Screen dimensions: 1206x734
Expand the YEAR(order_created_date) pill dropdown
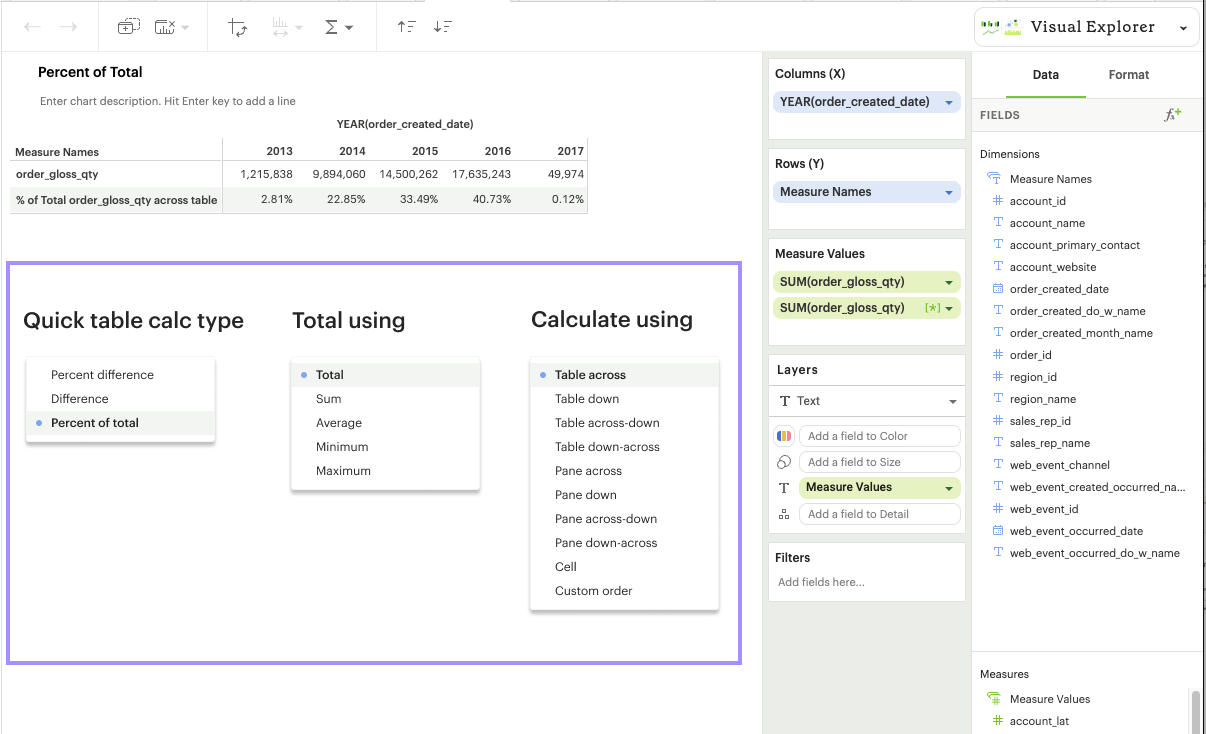pyautogui.click(x=948, y=102)
